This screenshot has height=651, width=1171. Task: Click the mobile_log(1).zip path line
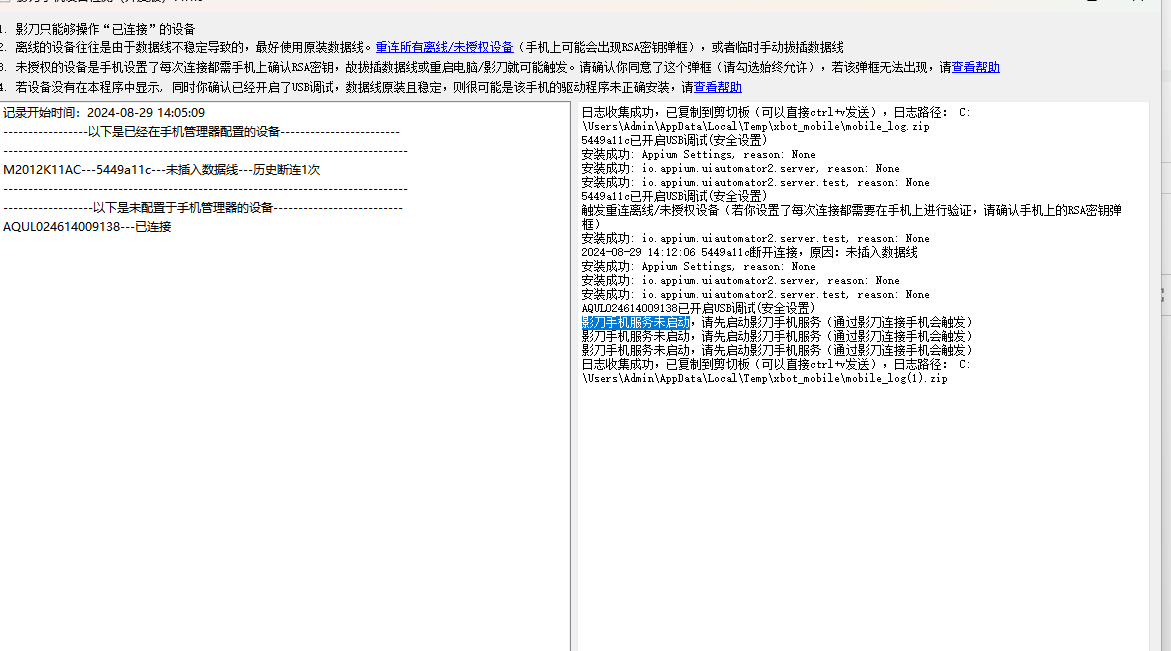pyautogui.click(x=765, y=379)
